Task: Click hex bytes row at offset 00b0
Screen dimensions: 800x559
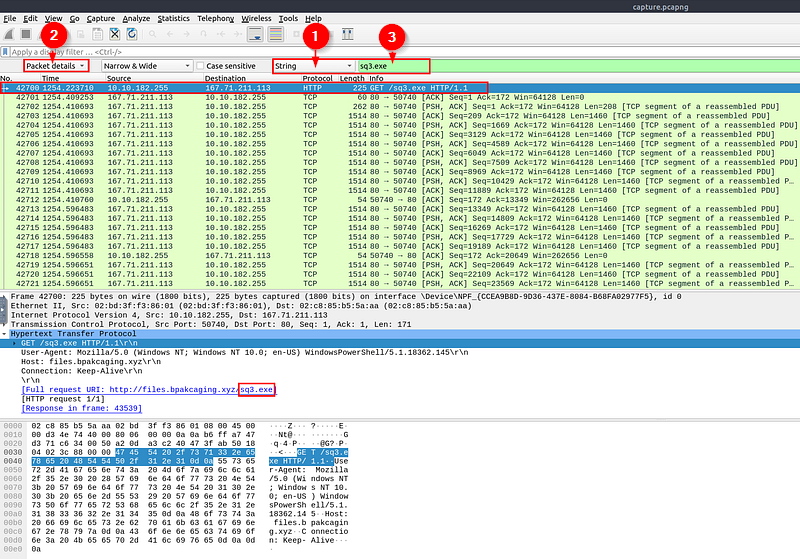Action: (x=143, y=523)
